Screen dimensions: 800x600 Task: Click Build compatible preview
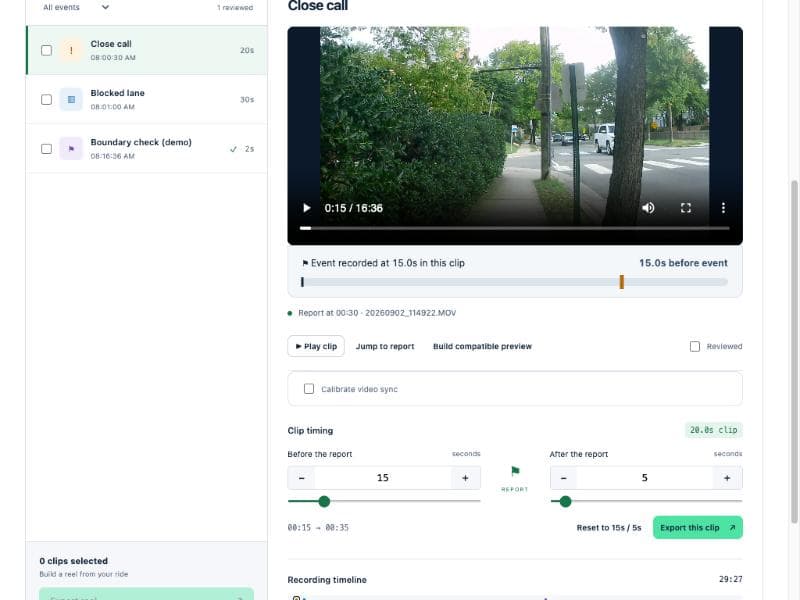482,346
